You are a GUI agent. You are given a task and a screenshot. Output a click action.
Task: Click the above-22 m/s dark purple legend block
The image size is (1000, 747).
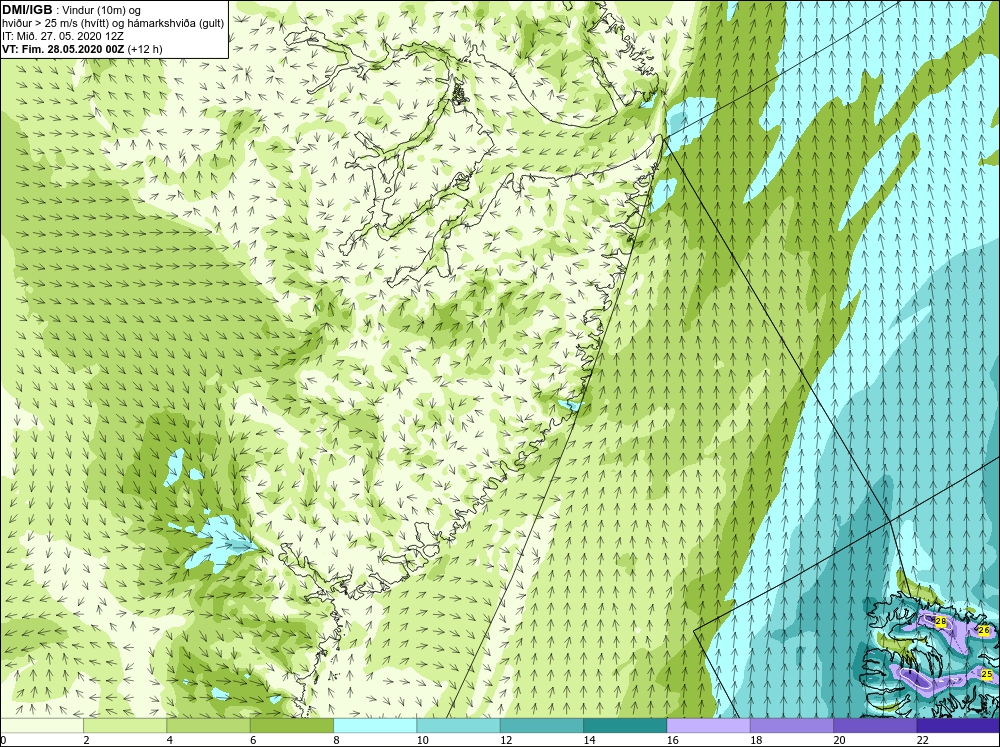958,725
